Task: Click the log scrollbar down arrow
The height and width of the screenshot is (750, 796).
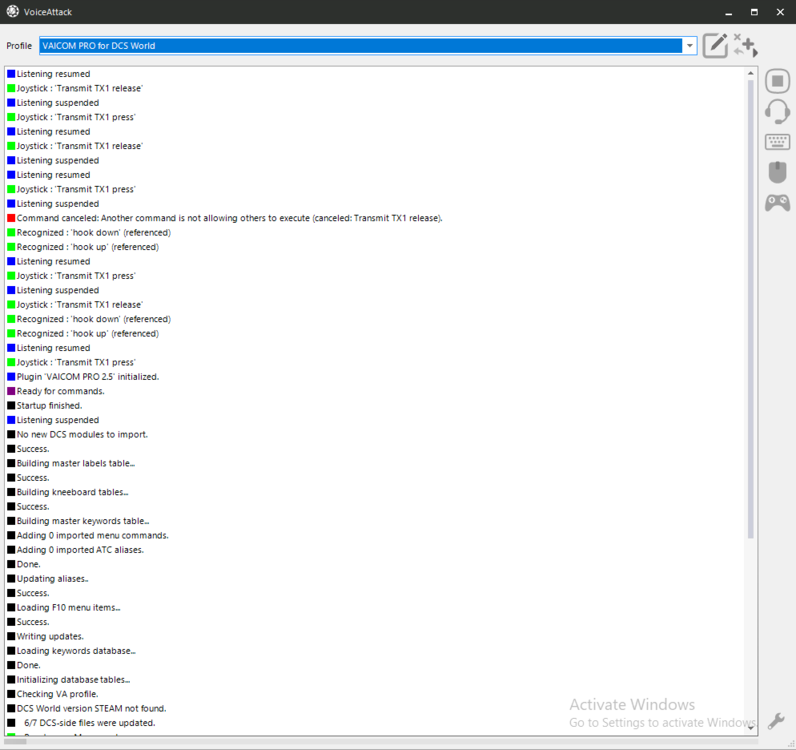Action: [x=750, y=728]
